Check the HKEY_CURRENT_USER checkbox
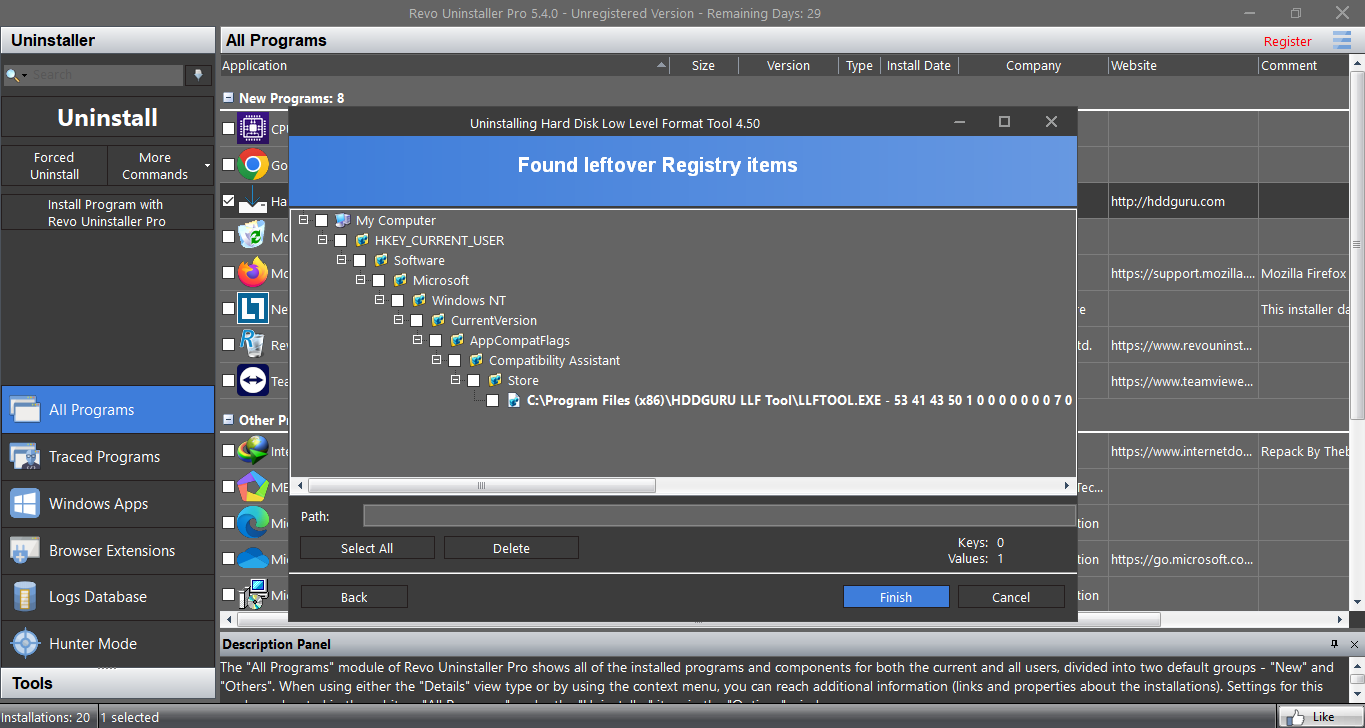1365x728 pixels. (x=340, y=240)
